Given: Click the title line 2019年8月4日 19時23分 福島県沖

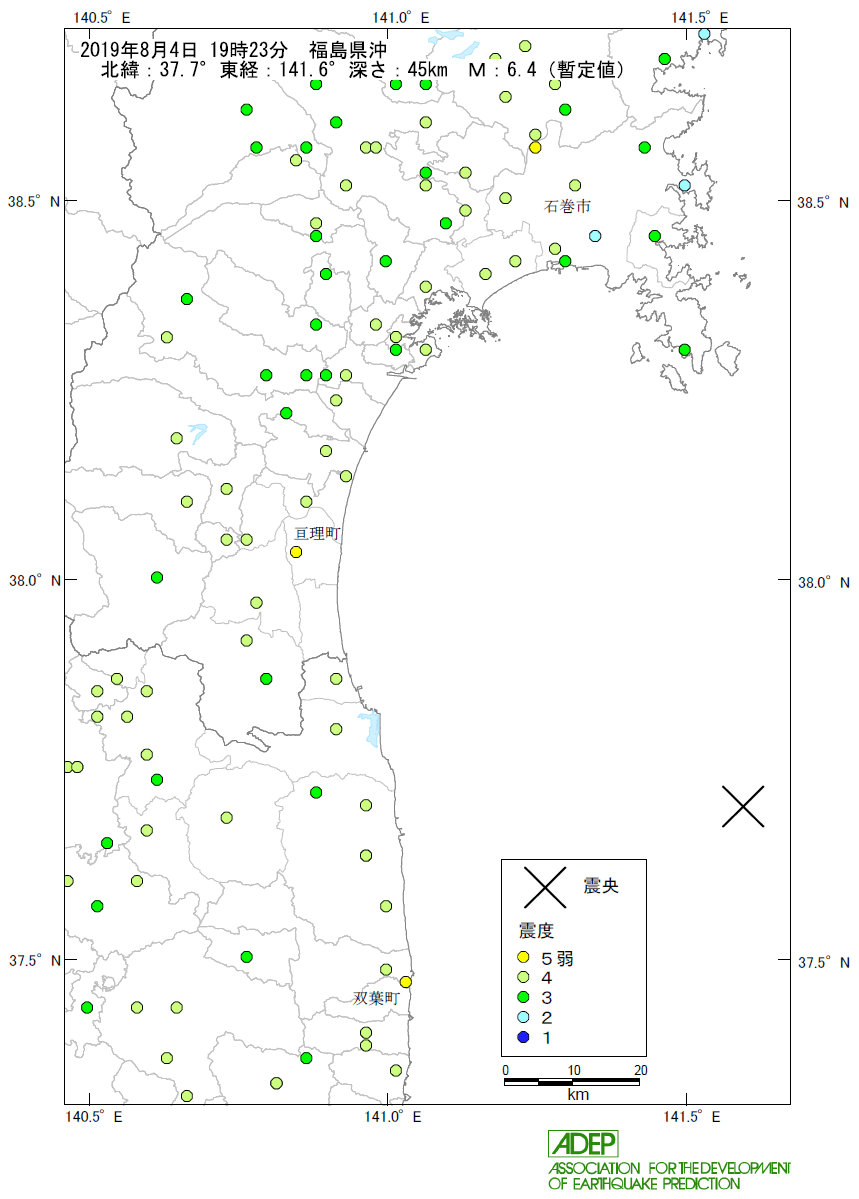Looking at the screenshot, I should (x=233, y=50).
